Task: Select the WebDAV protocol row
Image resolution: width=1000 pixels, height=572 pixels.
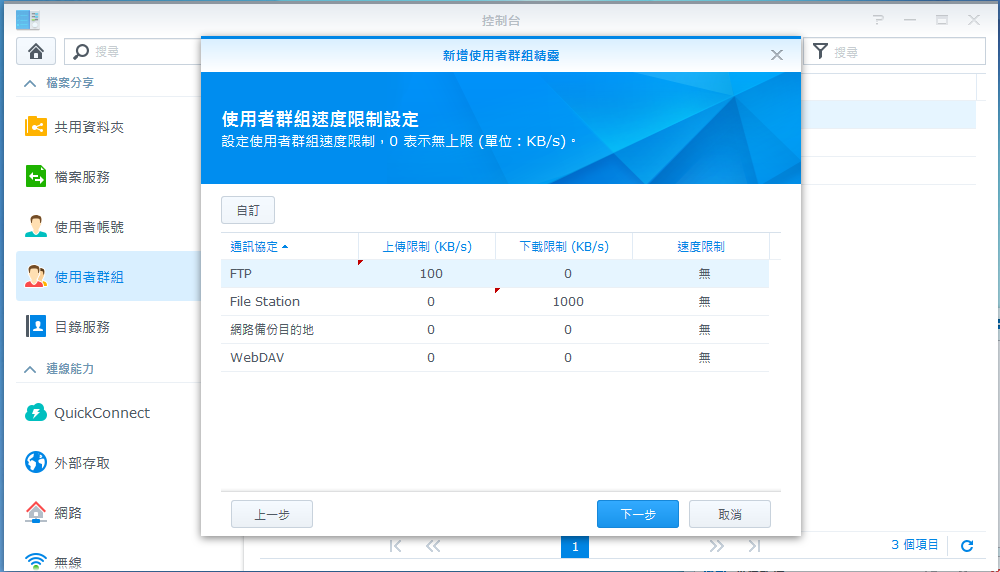Action: (x=495, y=358)
